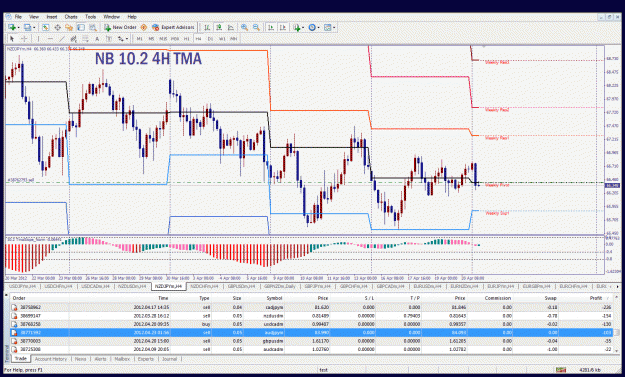This screenshot has width=625, height=377.
Task: Select order 38758962 cadjpym row
Action: [311, 307]
